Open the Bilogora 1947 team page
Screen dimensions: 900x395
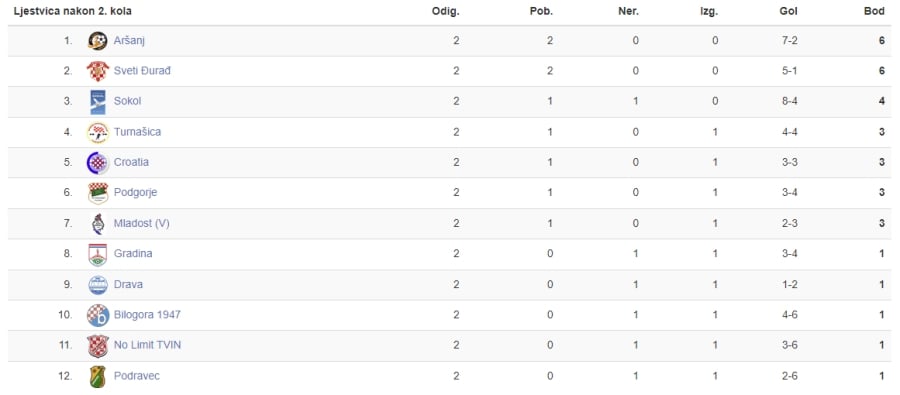147,315
